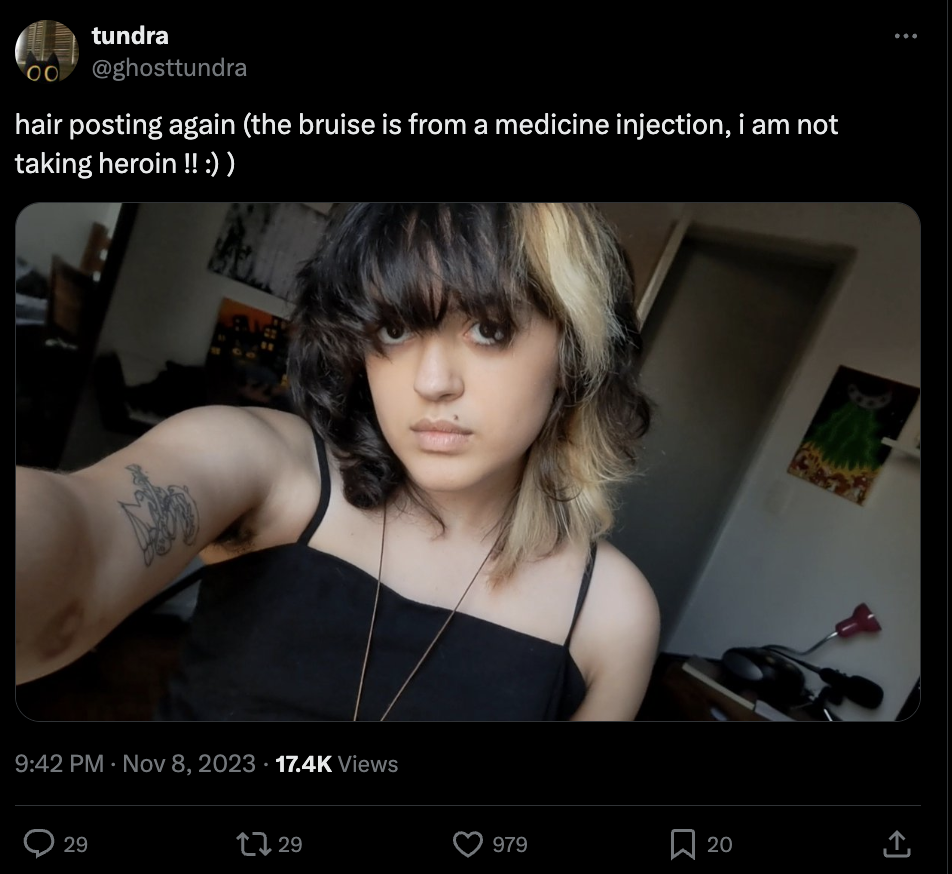Open the @ghosttundra handle link
Image resolution: width=952 pixels, height=874 pixels.
coord(169,67)
